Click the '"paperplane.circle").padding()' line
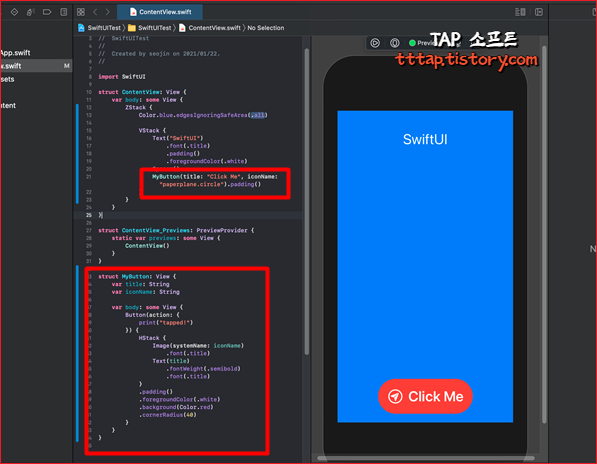Viewport: 597px width, 464px height. [210, 184]
